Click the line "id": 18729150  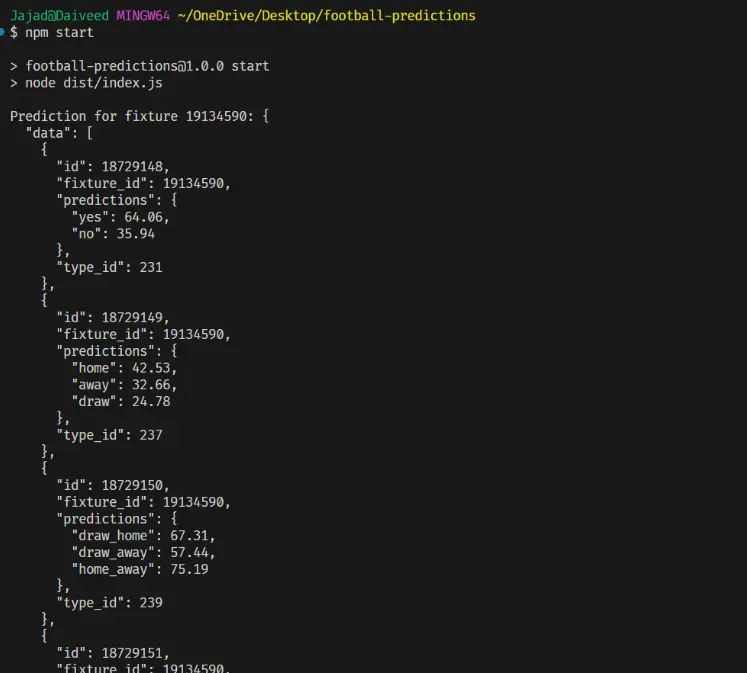click(112, 485)
